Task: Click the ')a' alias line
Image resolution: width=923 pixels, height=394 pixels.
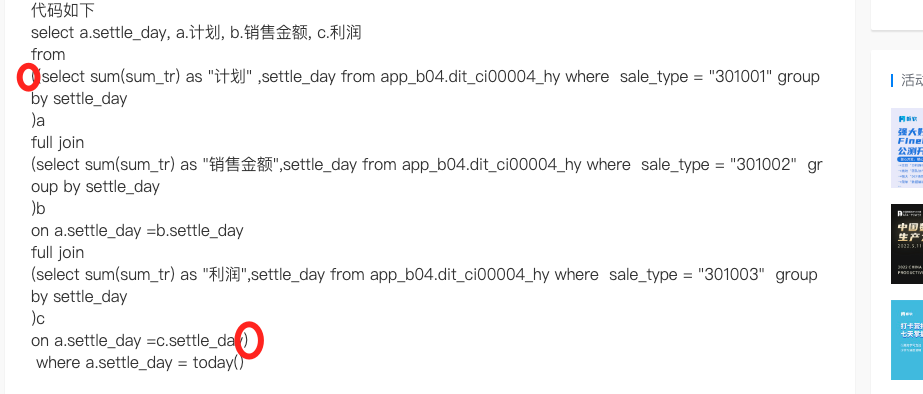Action: 38,121
